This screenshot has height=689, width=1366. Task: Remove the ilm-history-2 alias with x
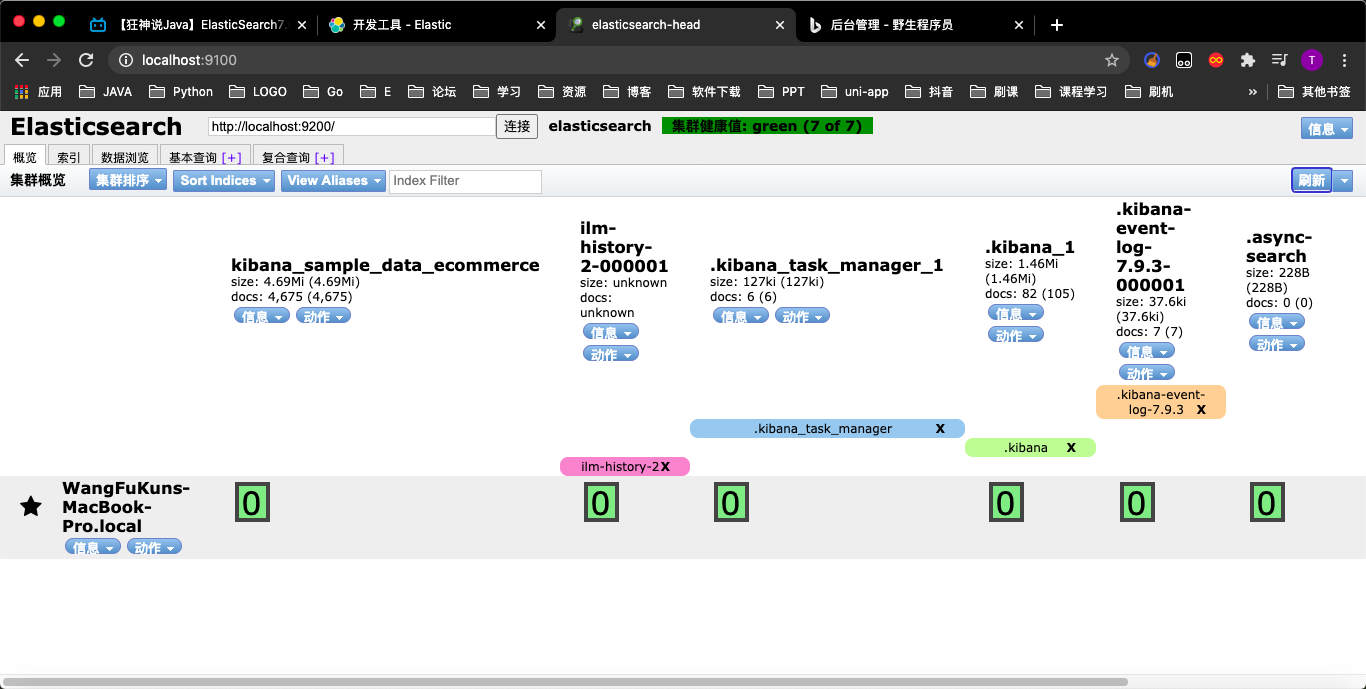coord(665,466)
